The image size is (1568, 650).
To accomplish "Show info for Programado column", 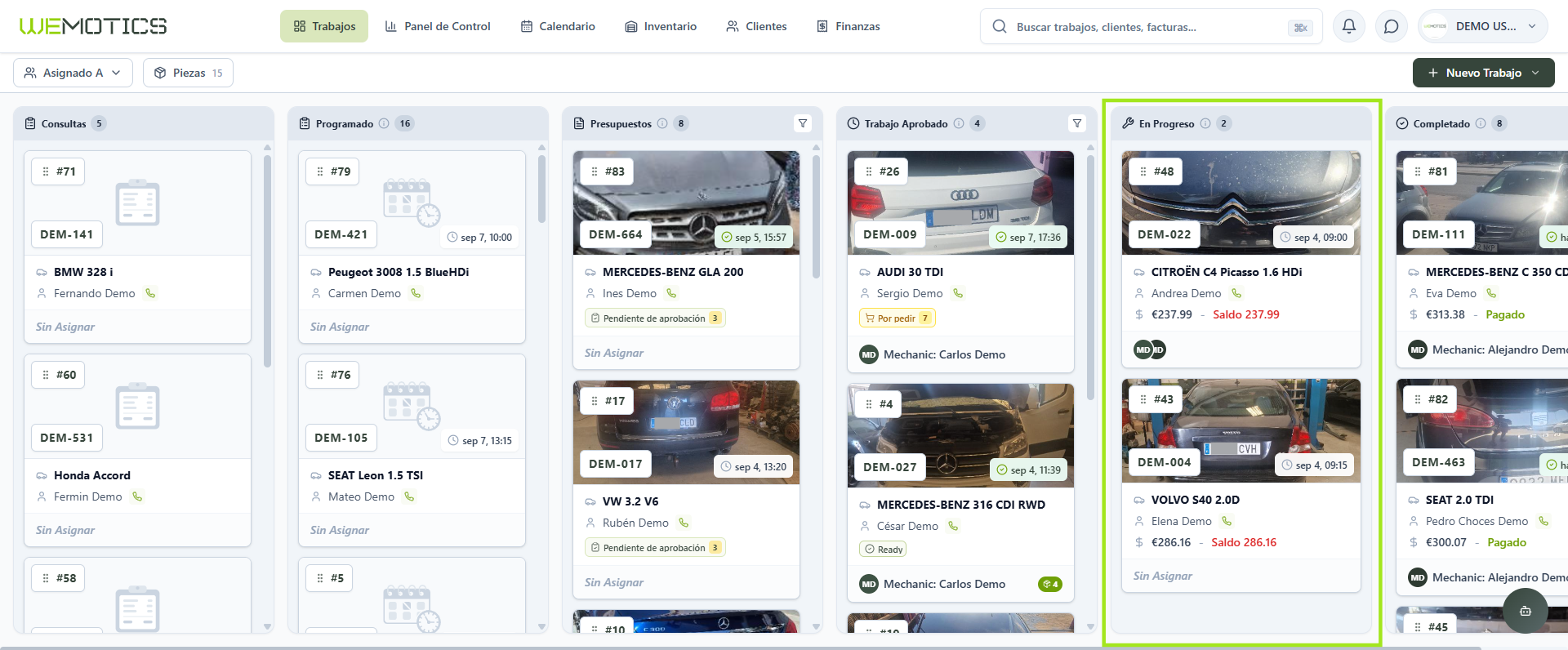I will [x=384, y=123].
